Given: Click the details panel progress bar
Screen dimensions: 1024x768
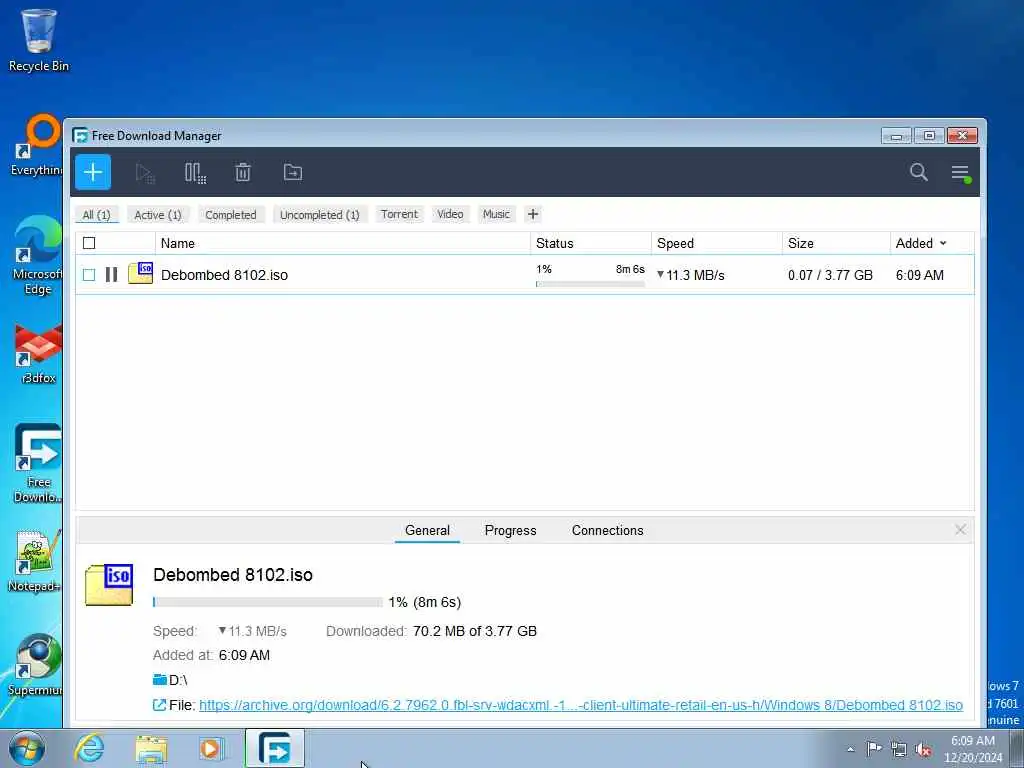Looking at the screenshot, I should pos(267,601).
